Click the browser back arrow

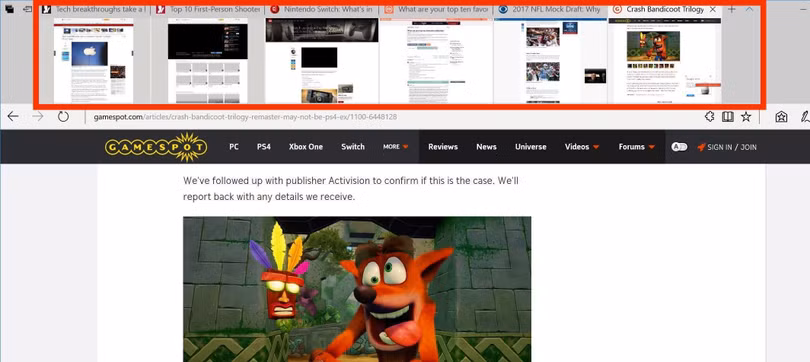click(x=13, y=117)
